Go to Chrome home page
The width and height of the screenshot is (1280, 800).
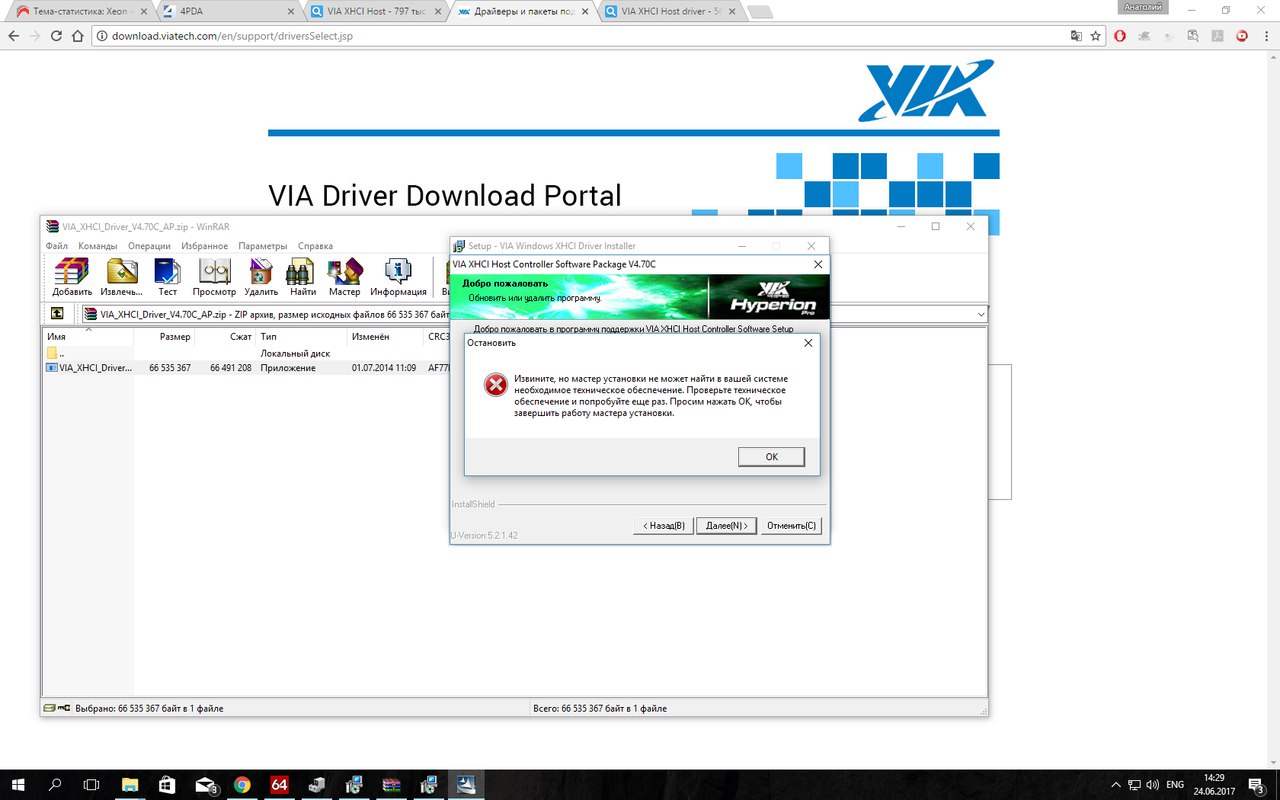pyautogui.click(x=77, y=36)
